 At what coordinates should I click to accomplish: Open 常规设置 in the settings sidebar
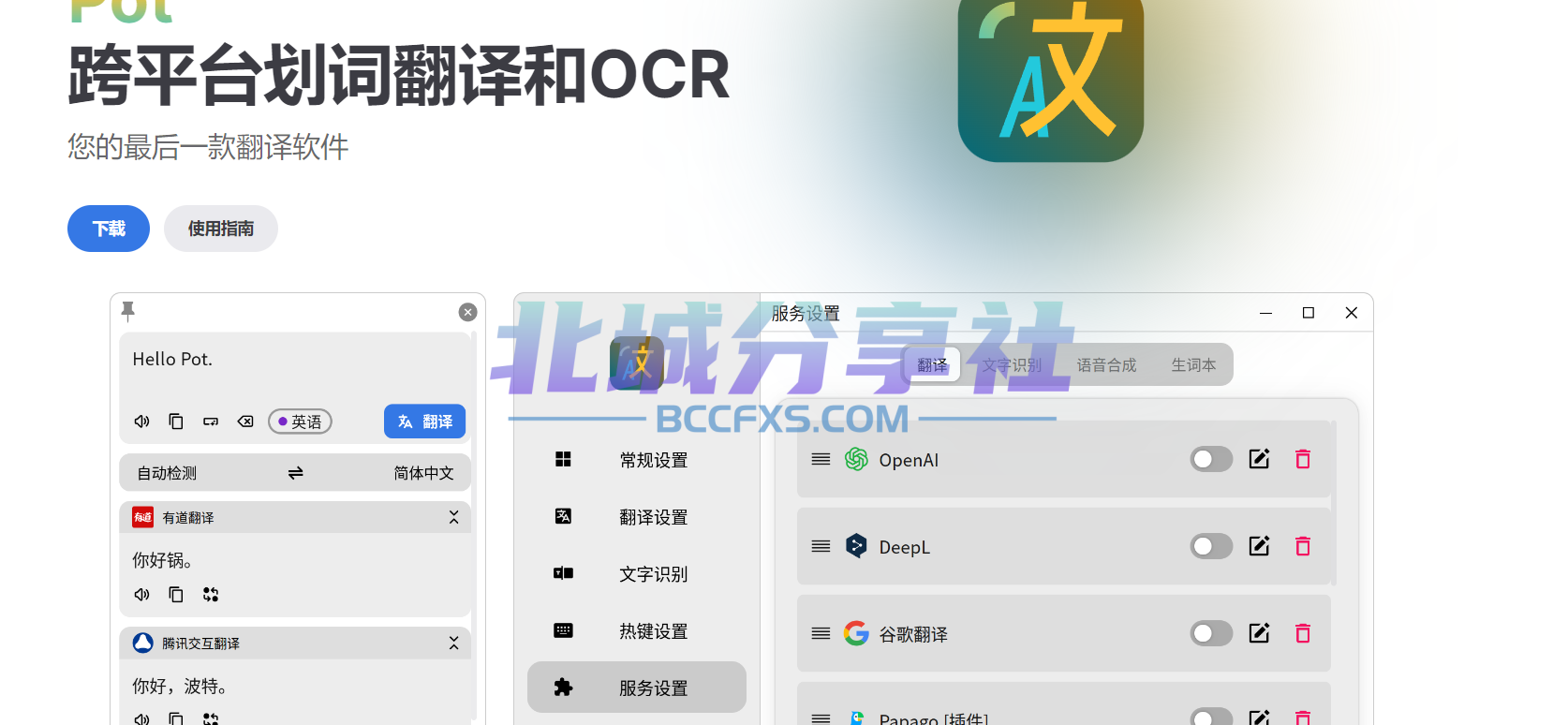637,460
